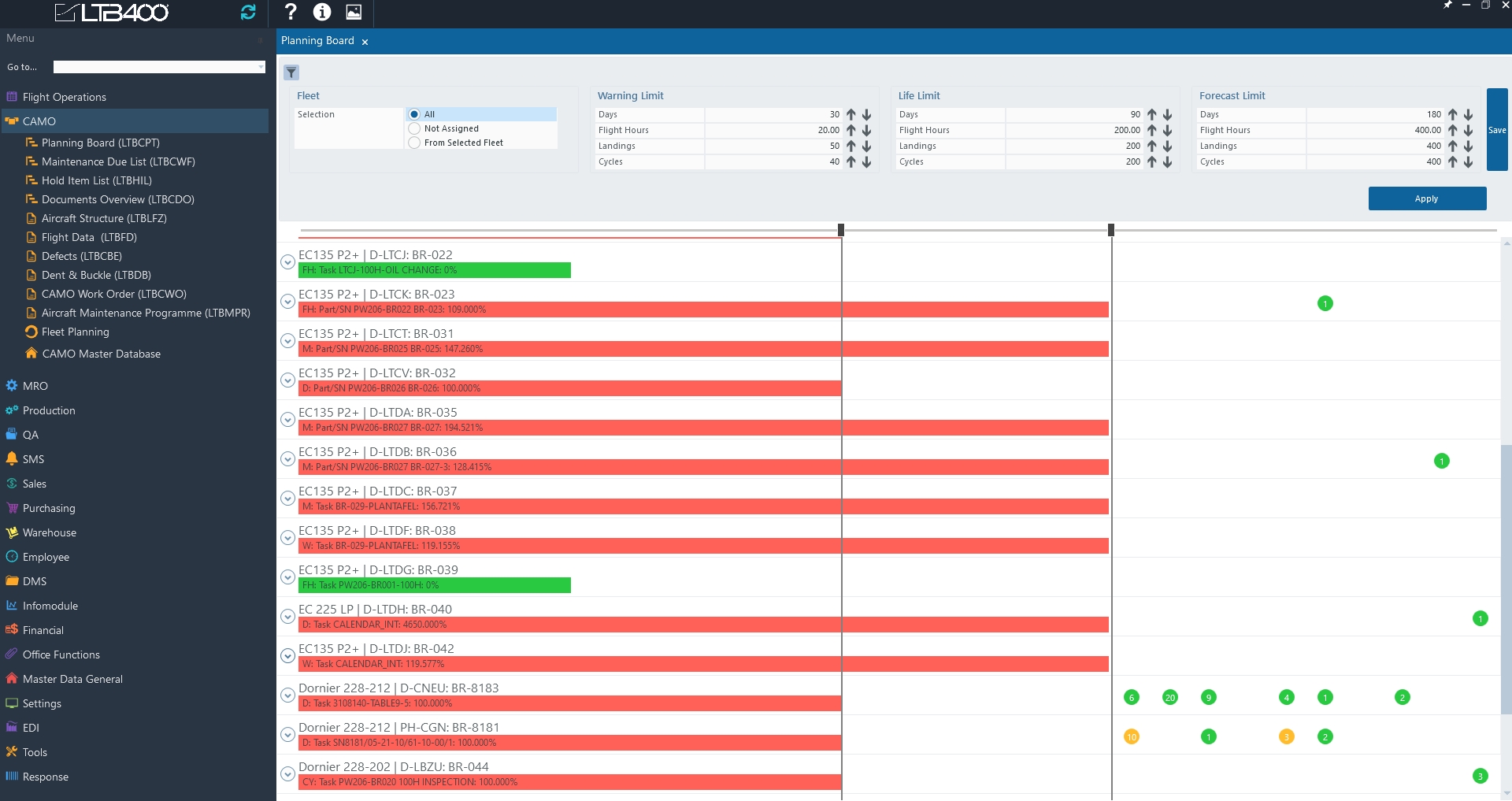This screenshot has height=801, width=1512.
Task: Expand the D-CNEU BR-8183 Dornier row
Action: (288, 695)
